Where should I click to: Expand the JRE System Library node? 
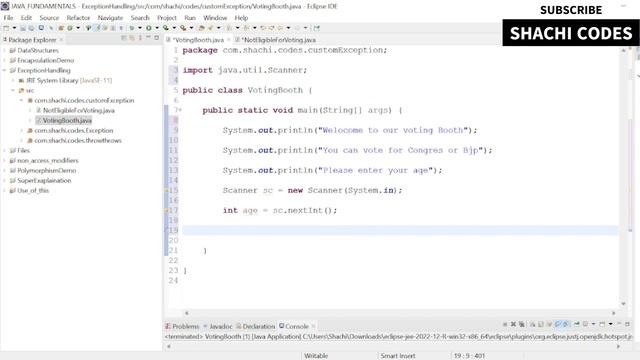(13, 80)
